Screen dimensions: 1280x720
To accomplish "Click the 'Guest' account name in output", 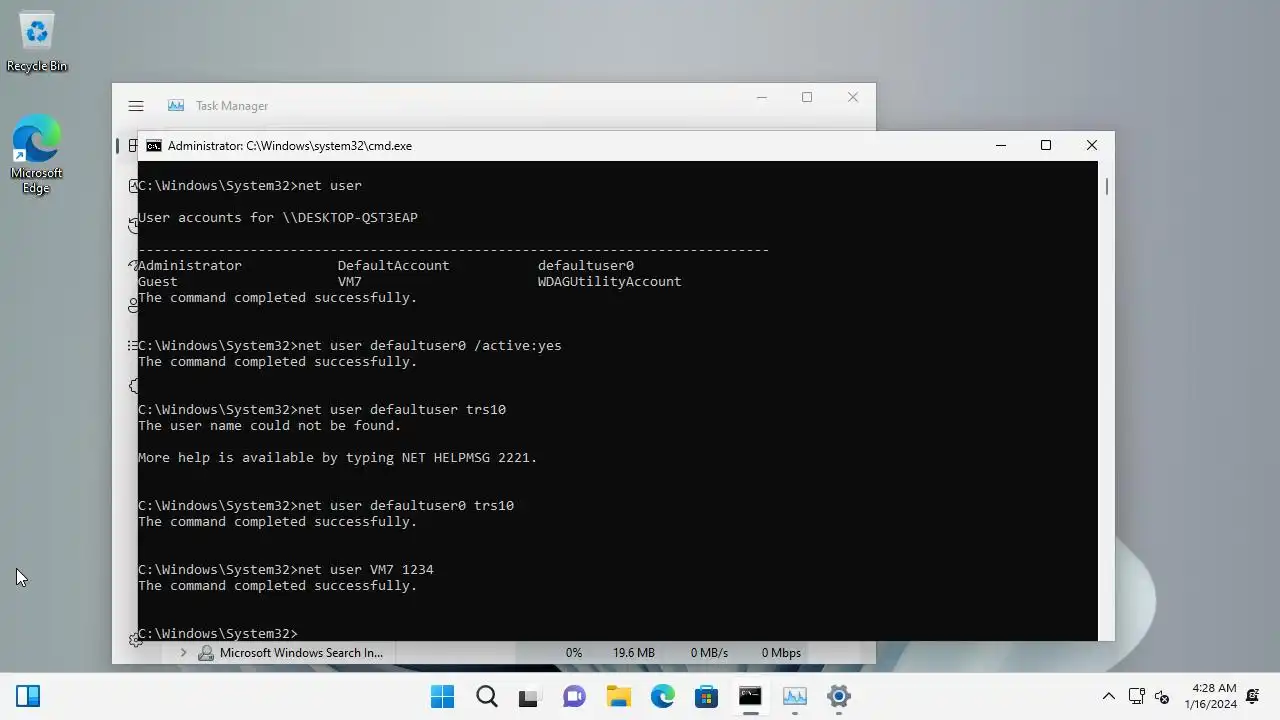I will (x=158, y=281).
